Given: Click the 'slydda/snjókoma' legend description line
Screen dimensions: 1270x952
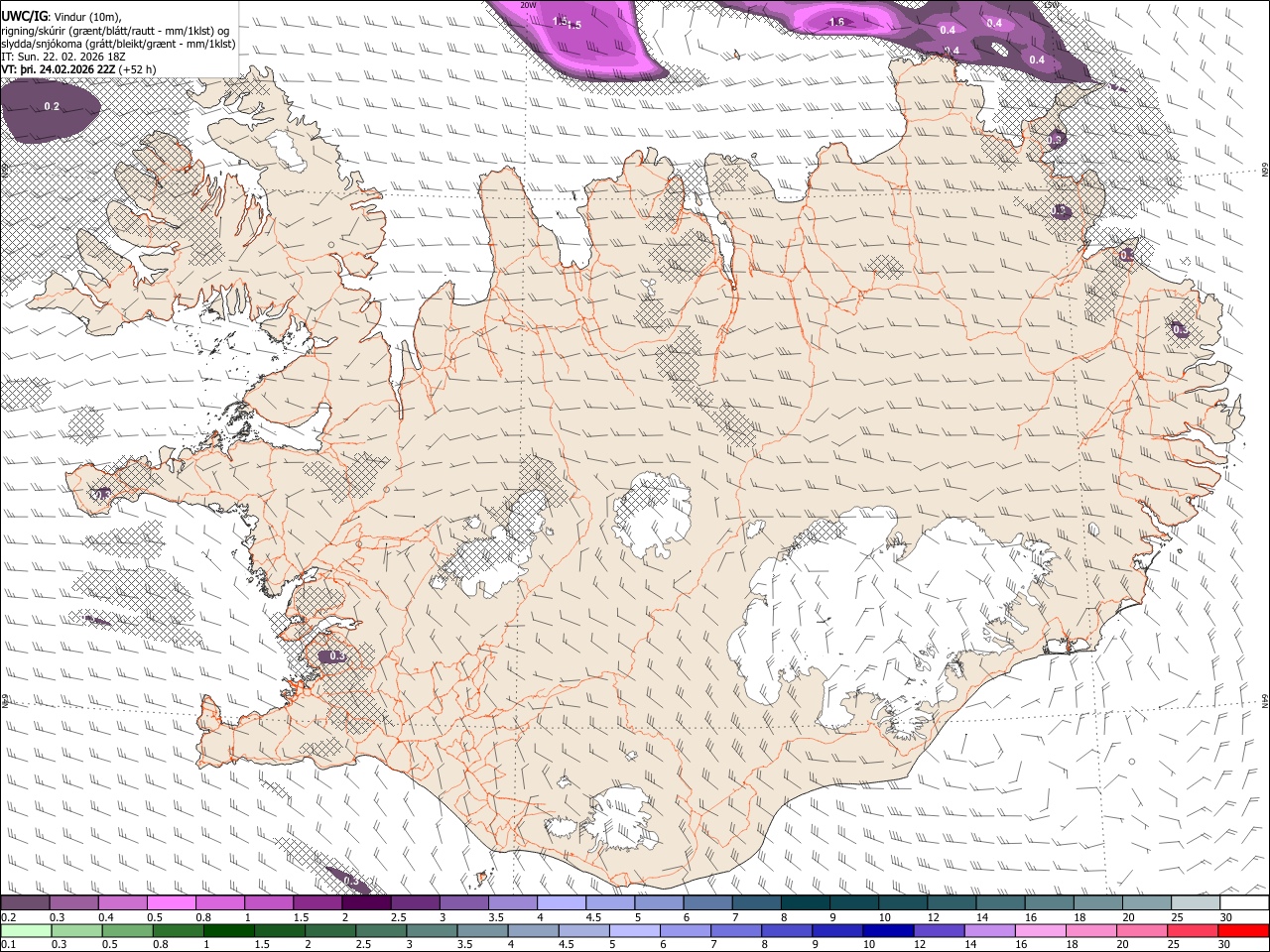Looking at the screenshot, I should click(x=119, y=44).
